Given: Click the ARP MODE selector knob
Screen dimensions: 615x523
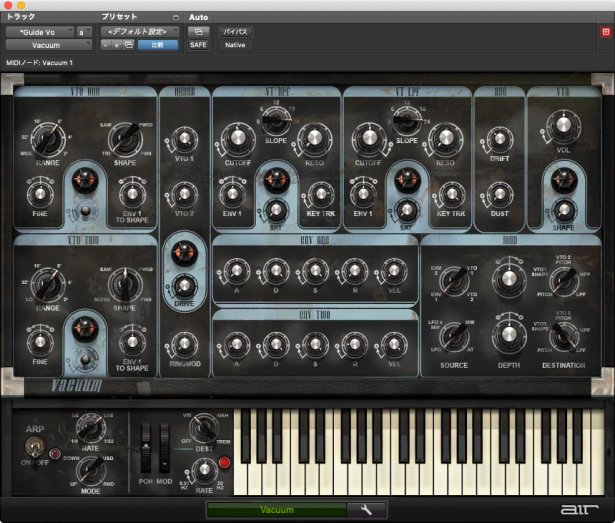Looking at the screenshot, I should pos(91,471).
